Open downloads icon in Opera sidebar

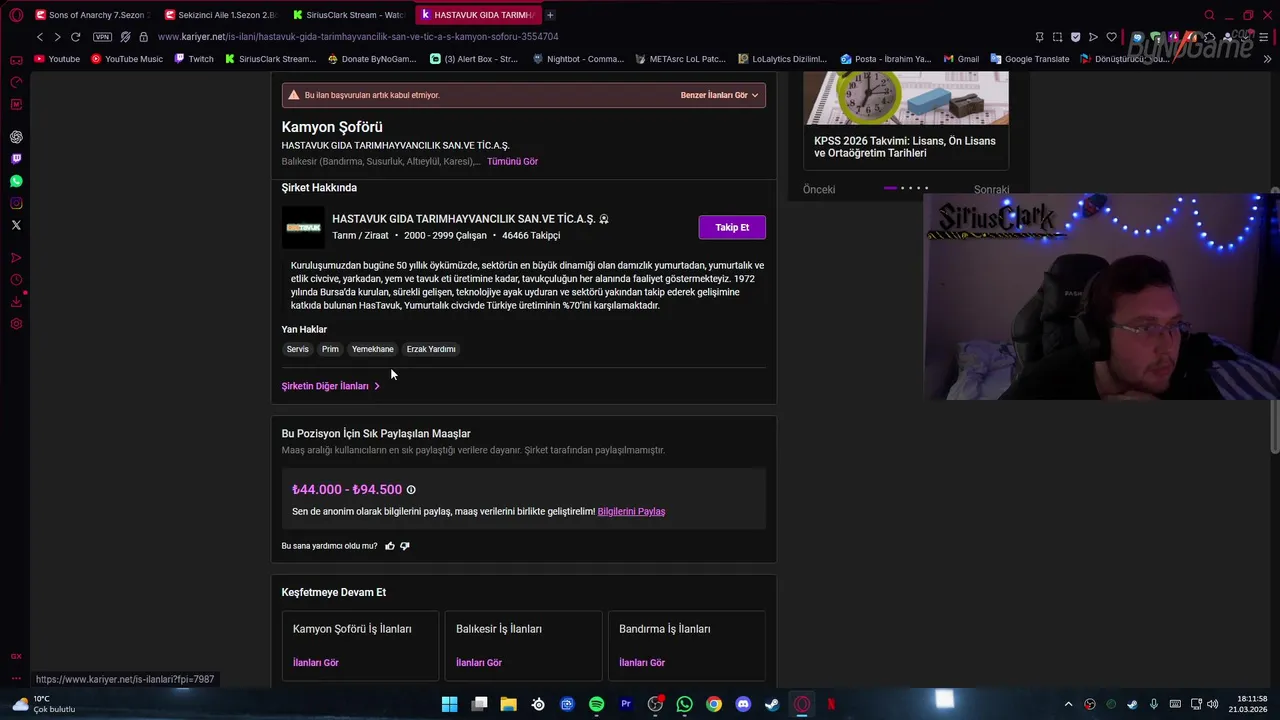coord(16,302)
